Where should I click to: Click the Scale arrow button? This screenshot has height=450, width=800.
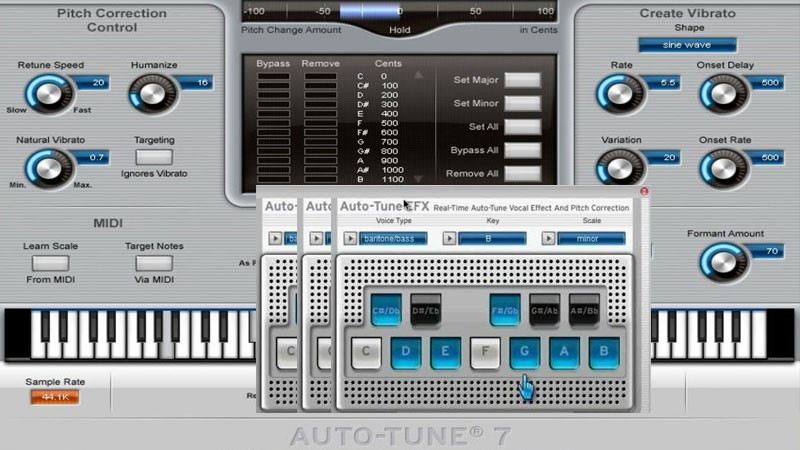pyautogui.click(x=548, y=239)
